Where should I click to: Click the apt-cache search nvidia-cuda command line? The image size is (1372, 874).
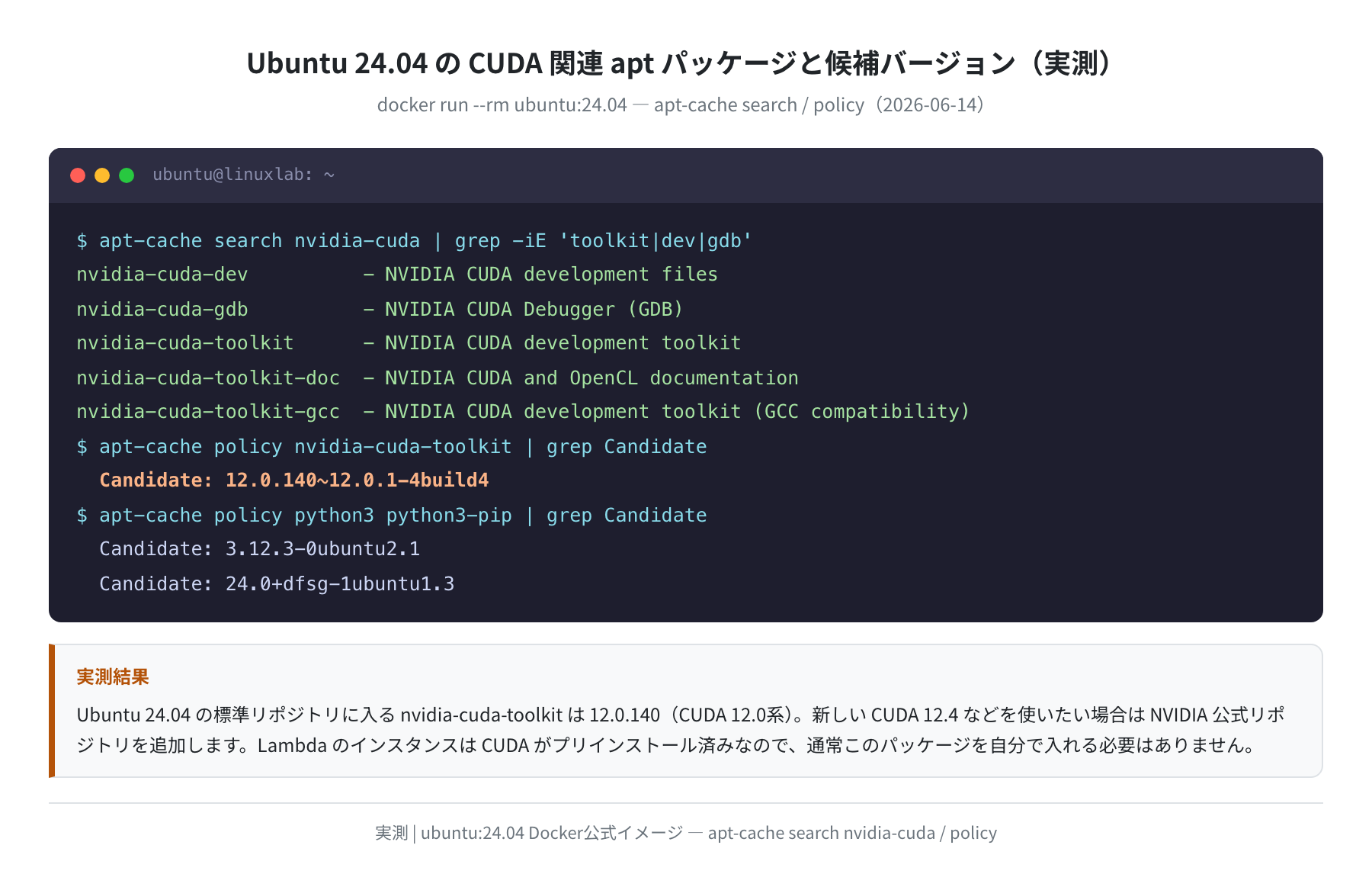415,241
